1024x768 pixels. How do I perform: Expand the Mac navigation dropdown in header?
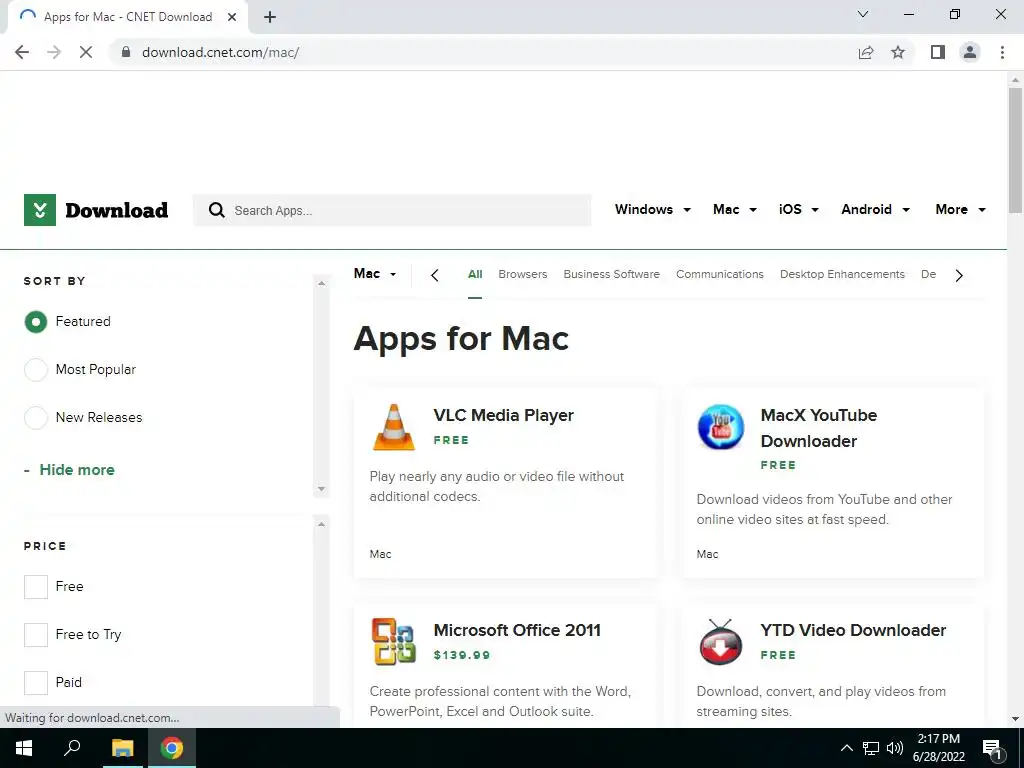[735, 210]
